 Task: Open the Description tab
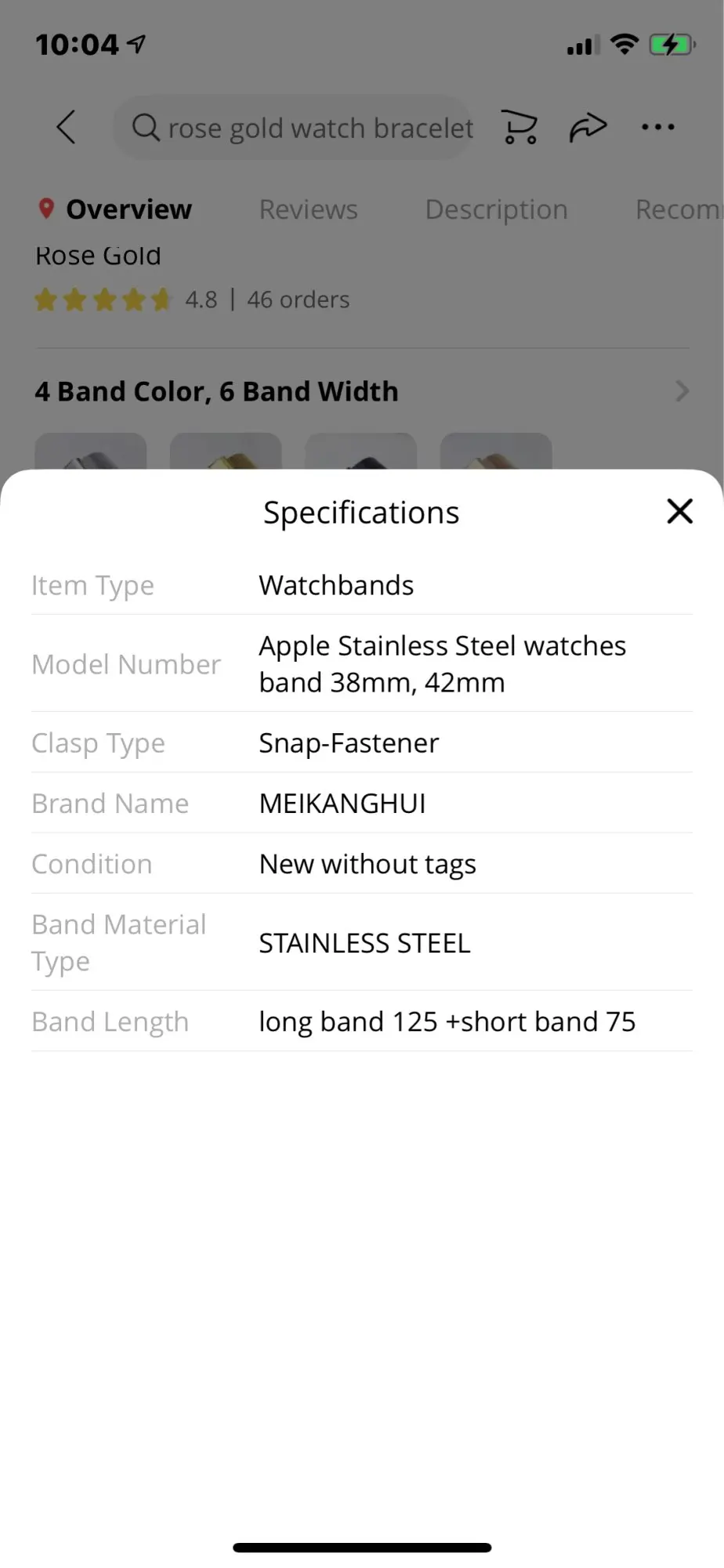point(496,209)
